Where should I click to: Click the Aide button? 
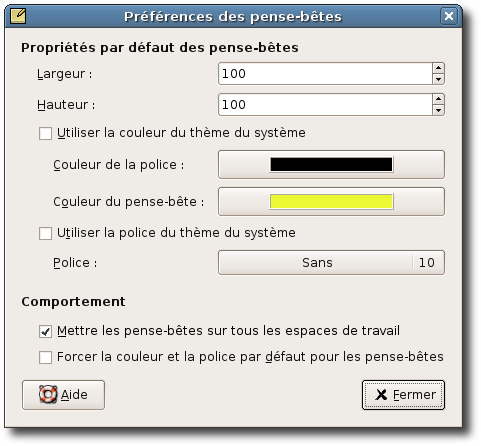63,395
